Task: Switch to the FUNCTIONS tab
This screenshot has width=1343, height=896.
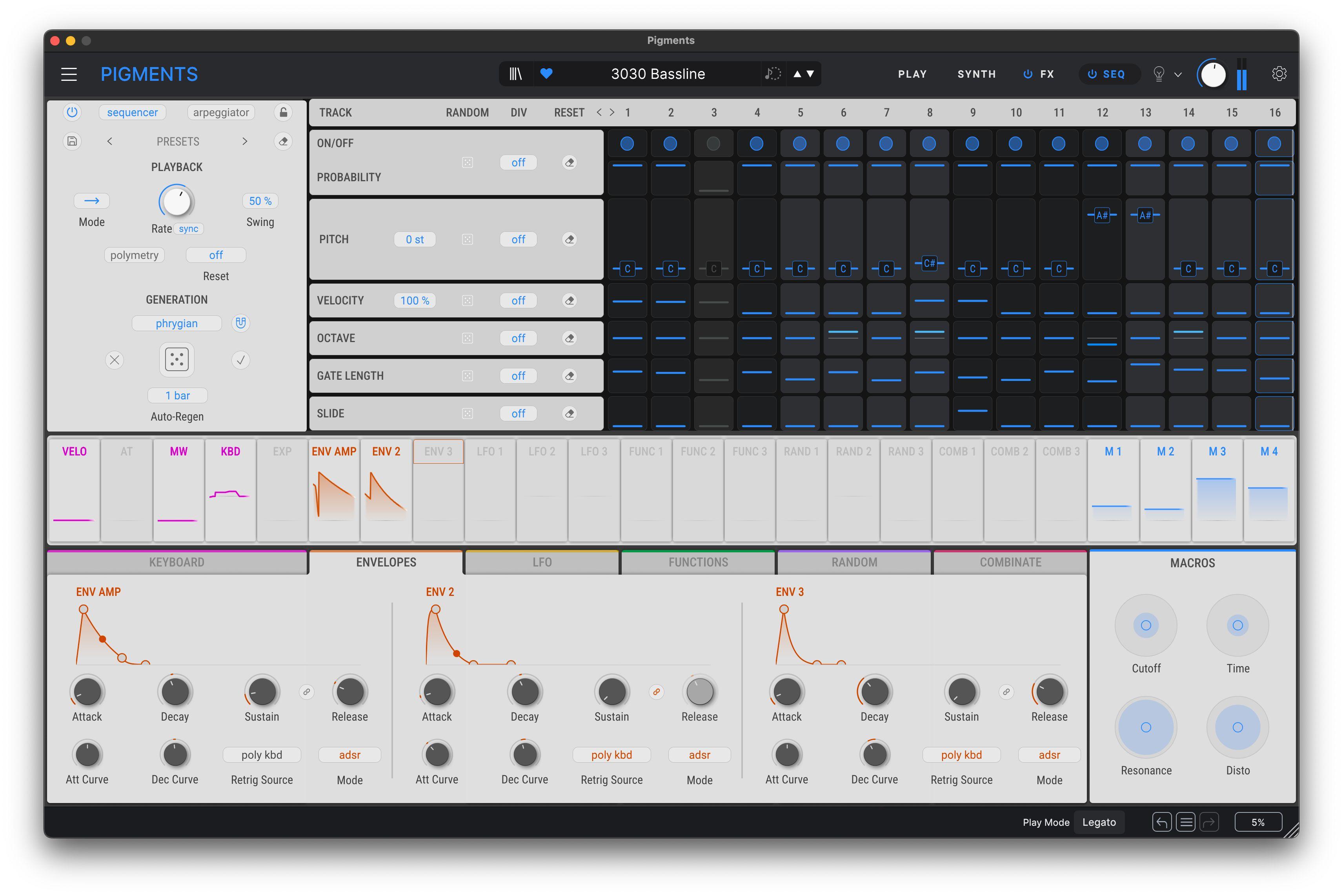Action: coord(697,562)
